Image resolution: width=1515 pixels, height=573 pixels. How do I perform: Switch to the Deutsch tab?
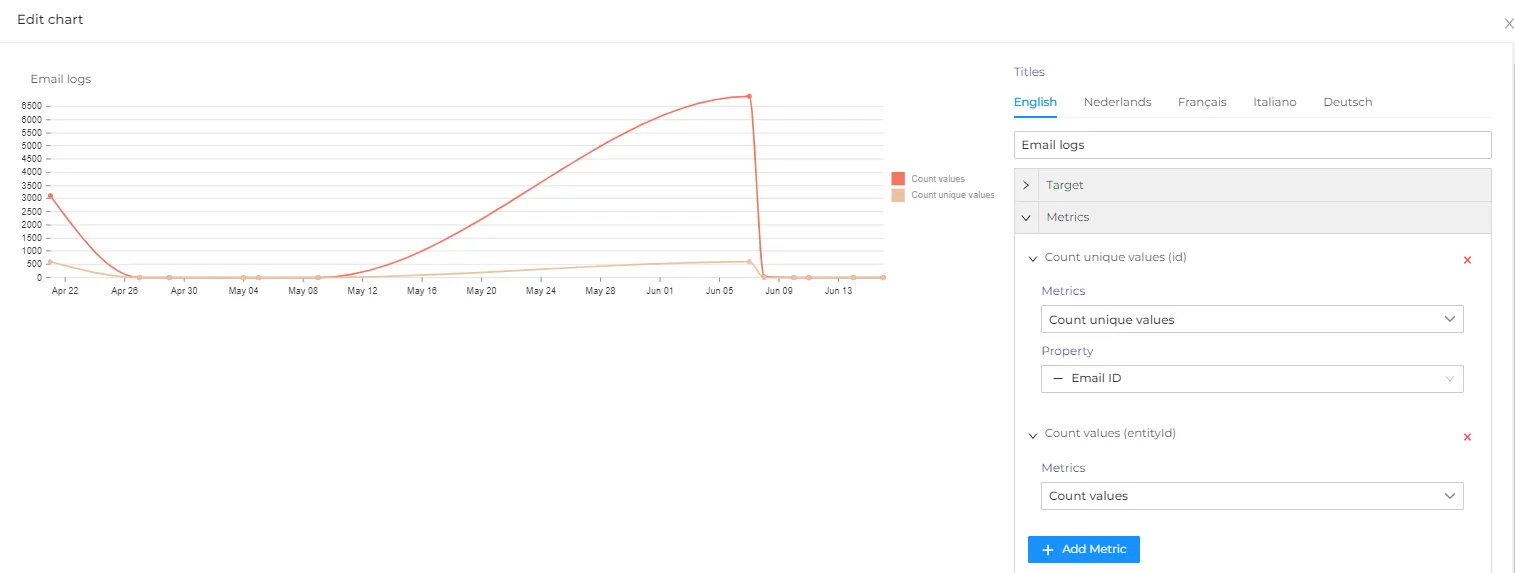click(x=1347, y=102)
